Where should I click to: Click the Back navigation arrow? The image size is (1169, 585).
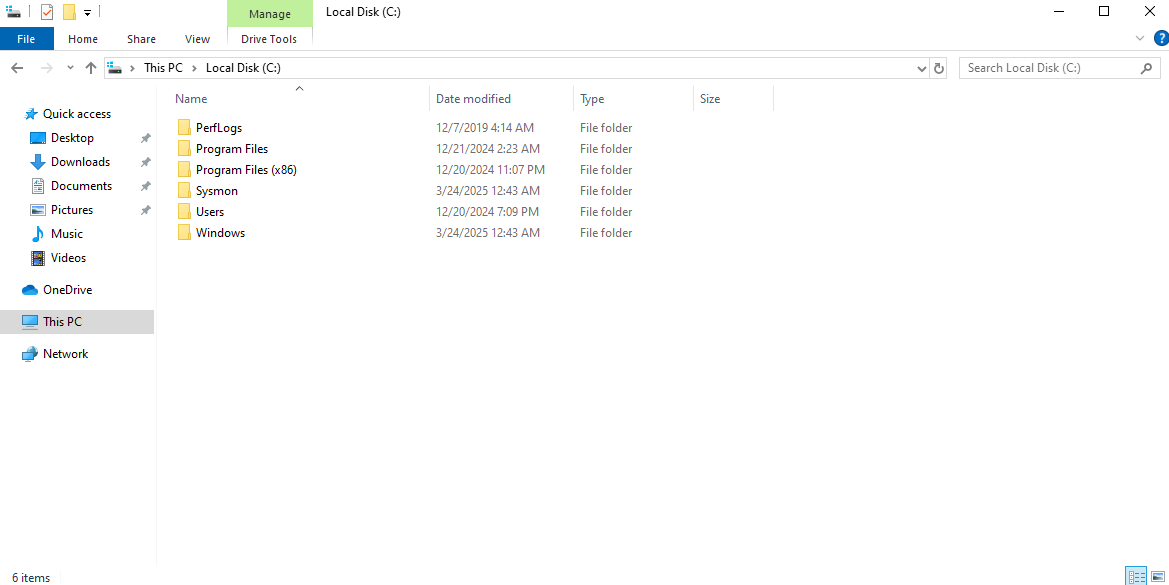click(17, 68)
